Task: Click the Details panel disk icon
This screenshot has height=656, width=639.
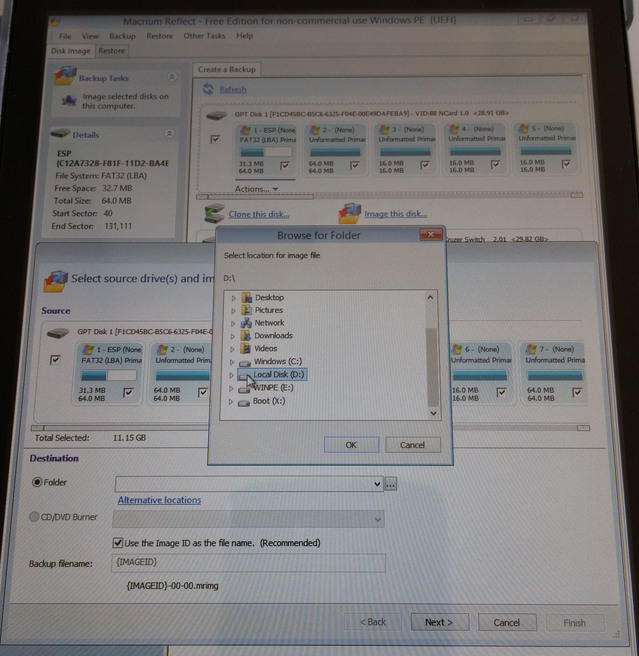Action: pyautogui.click(x=60, y=133)
